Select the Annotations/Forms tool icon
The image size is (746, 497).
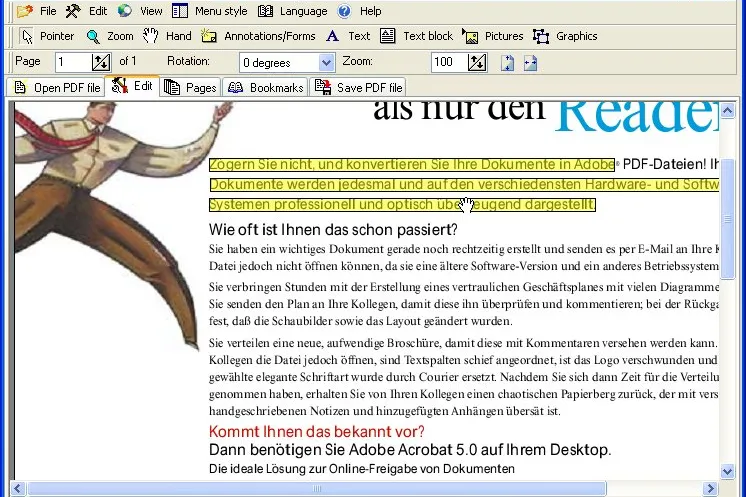coord(209,36)
